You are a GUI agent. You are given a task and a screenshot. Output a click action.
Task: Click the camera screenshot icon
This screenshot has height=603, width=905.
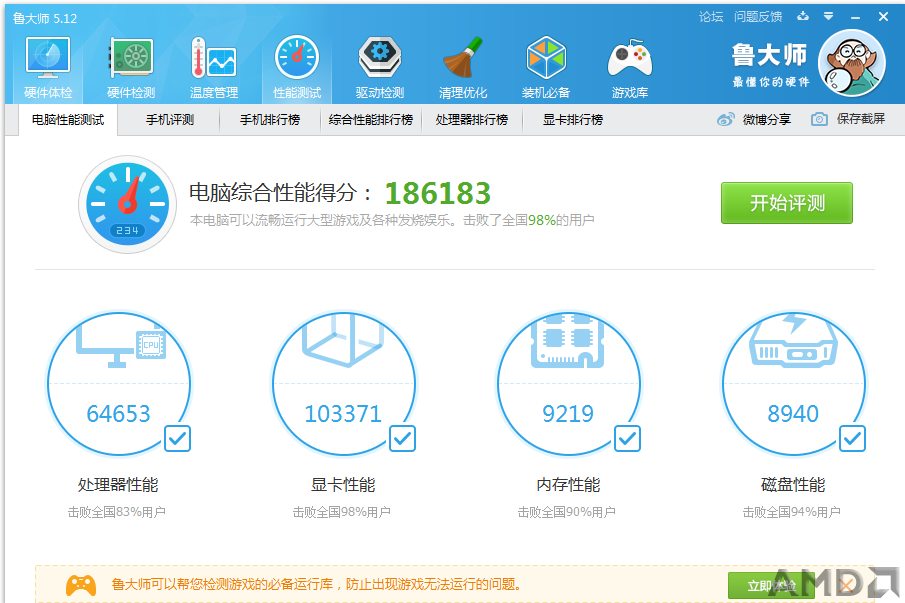pyautogui.click(x=819, y=119)
